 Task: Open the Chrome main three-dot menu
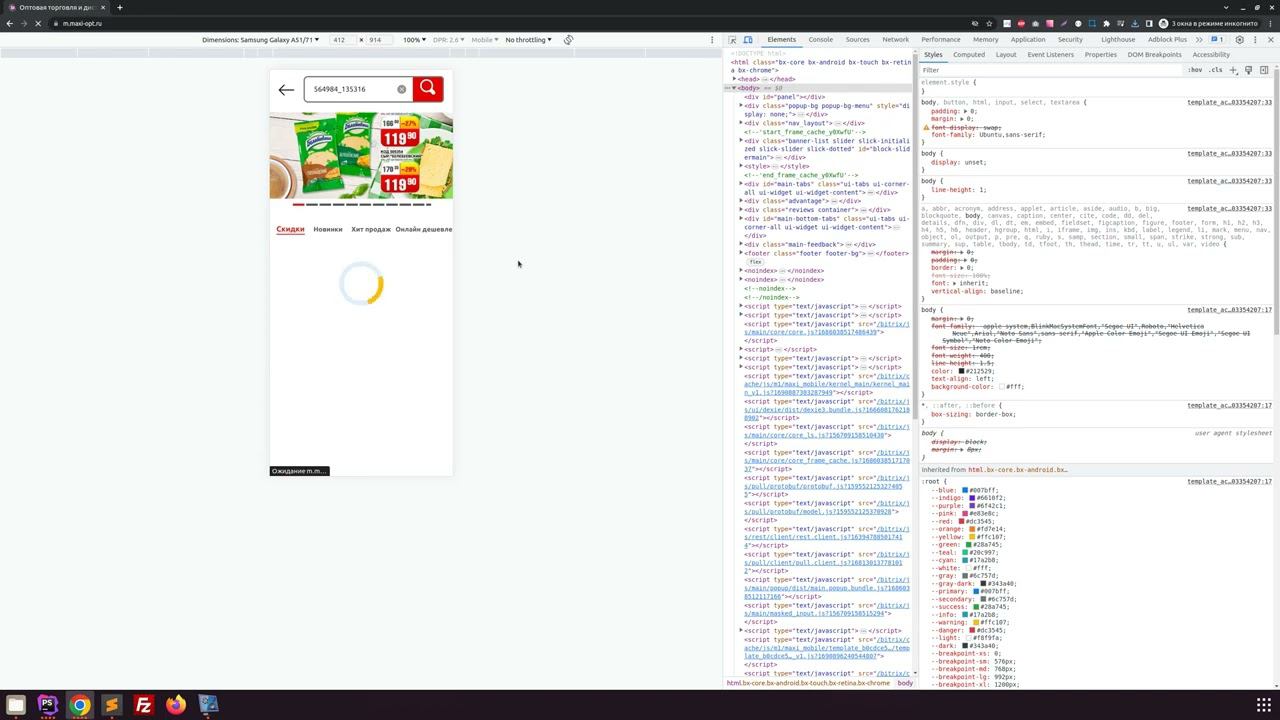point(1270,23)
